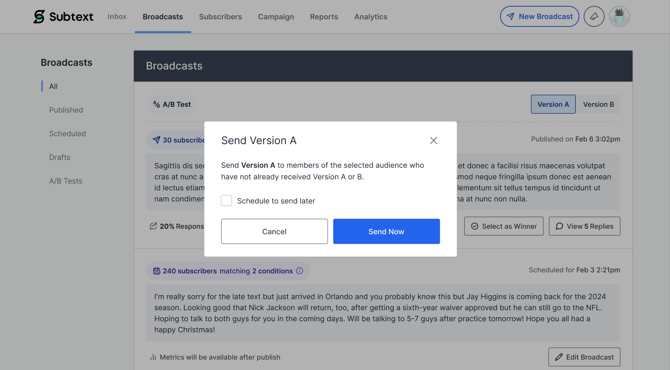Open Drafts in the sidebar

pyautogui.click(x=59, y=157)
